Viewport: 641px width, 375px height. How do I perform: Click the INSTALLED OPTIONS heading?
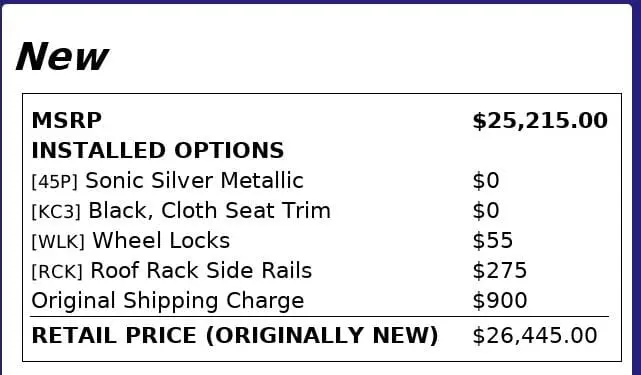(157, 150)
